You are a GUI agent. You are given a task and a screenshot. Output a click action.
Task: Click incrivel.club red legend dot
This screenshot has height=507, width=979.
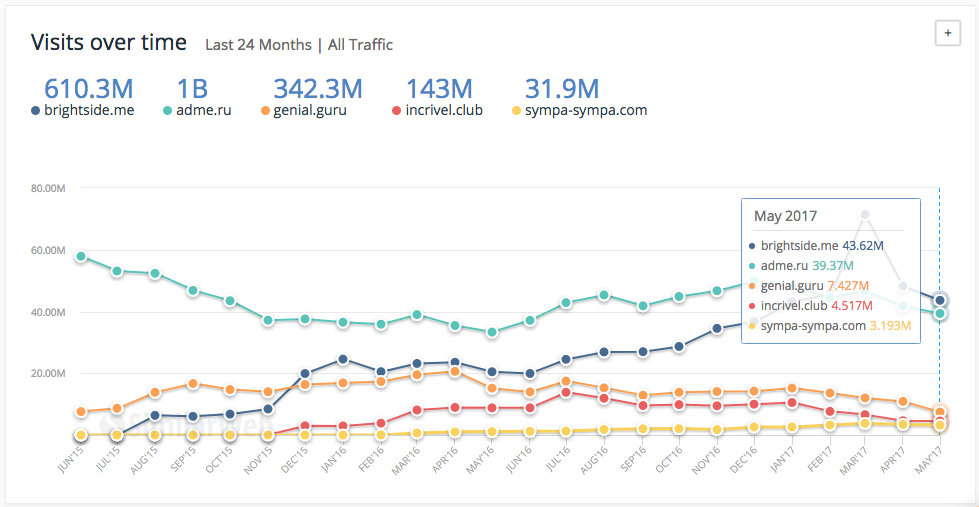coord(397,111)
